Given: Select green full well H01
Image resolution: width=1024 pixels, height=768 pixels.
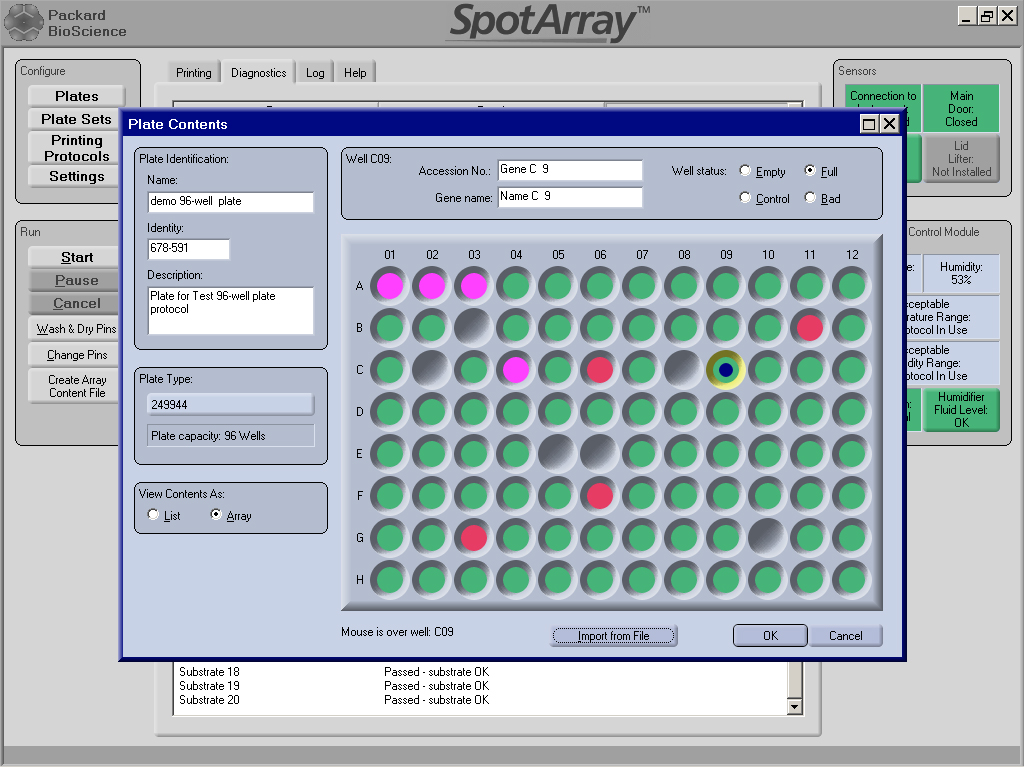Looking at the screenshot, I should point(390,579).
